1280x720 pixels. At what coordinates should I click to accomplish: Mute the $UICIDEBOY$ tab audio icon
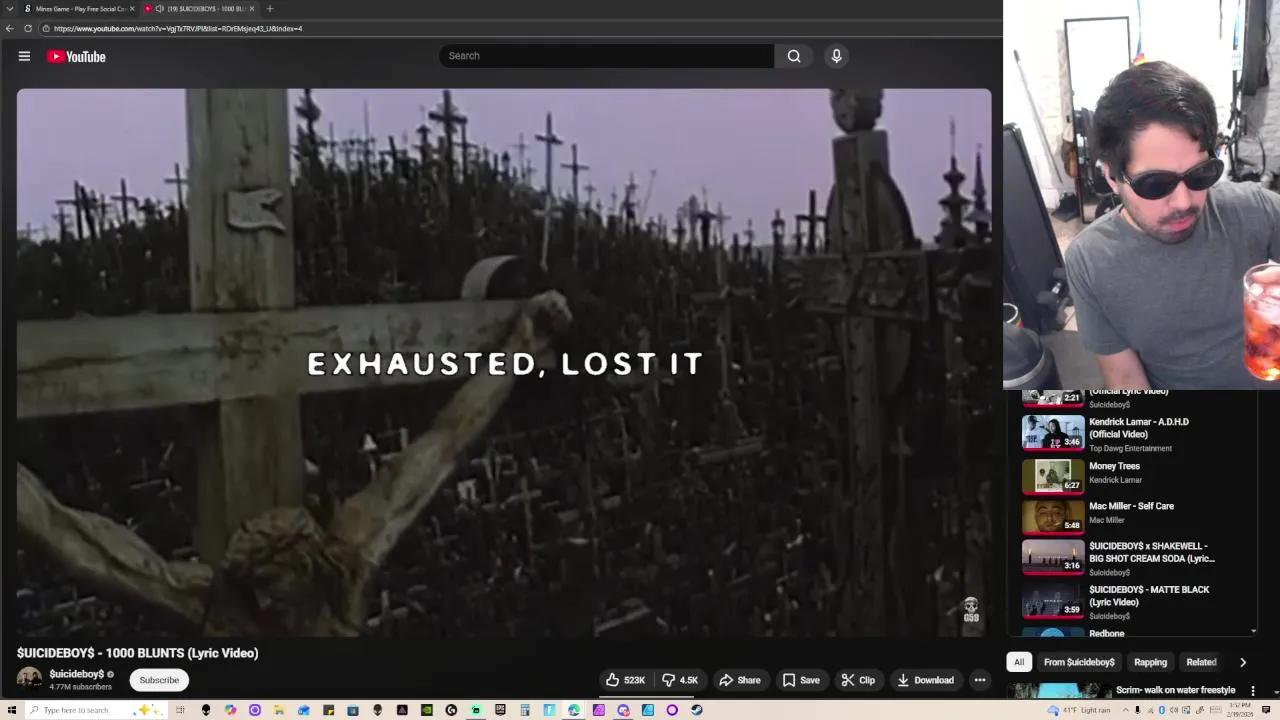[x=159, y=8]
